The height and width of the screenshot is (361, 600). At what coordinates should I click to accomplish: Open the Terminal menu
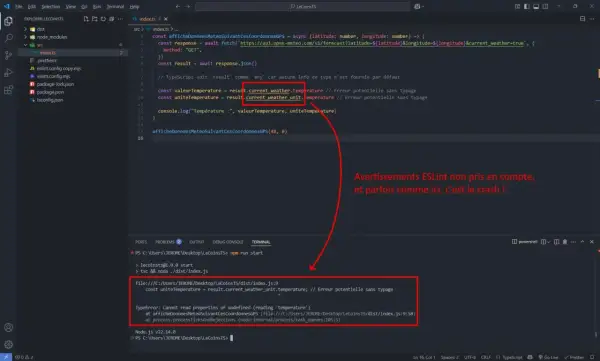tap(115, 7)
